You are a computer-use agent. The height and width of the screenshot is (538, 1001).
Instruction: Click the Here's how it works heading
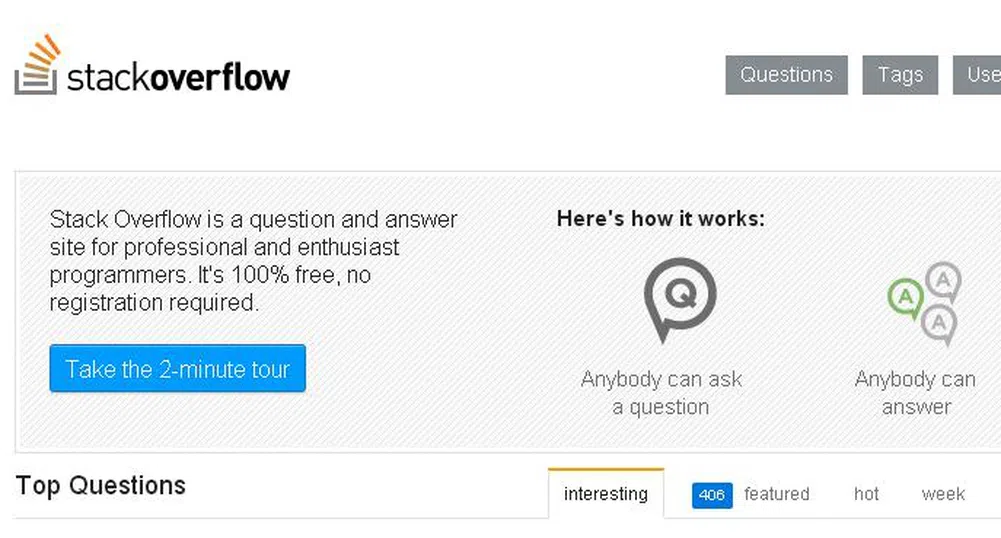click(660, 219)
